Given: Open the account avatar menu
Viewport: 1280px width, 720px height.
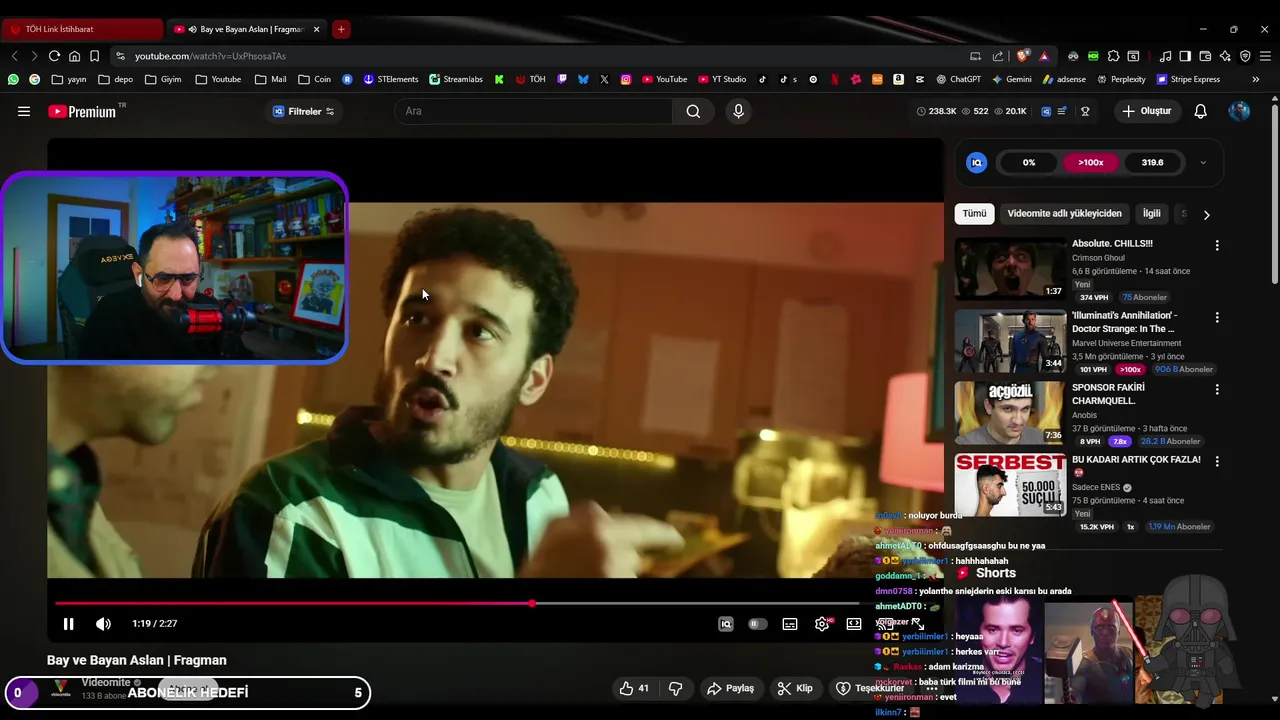Looking at the screenshot, I should (x=1239, y=111).
